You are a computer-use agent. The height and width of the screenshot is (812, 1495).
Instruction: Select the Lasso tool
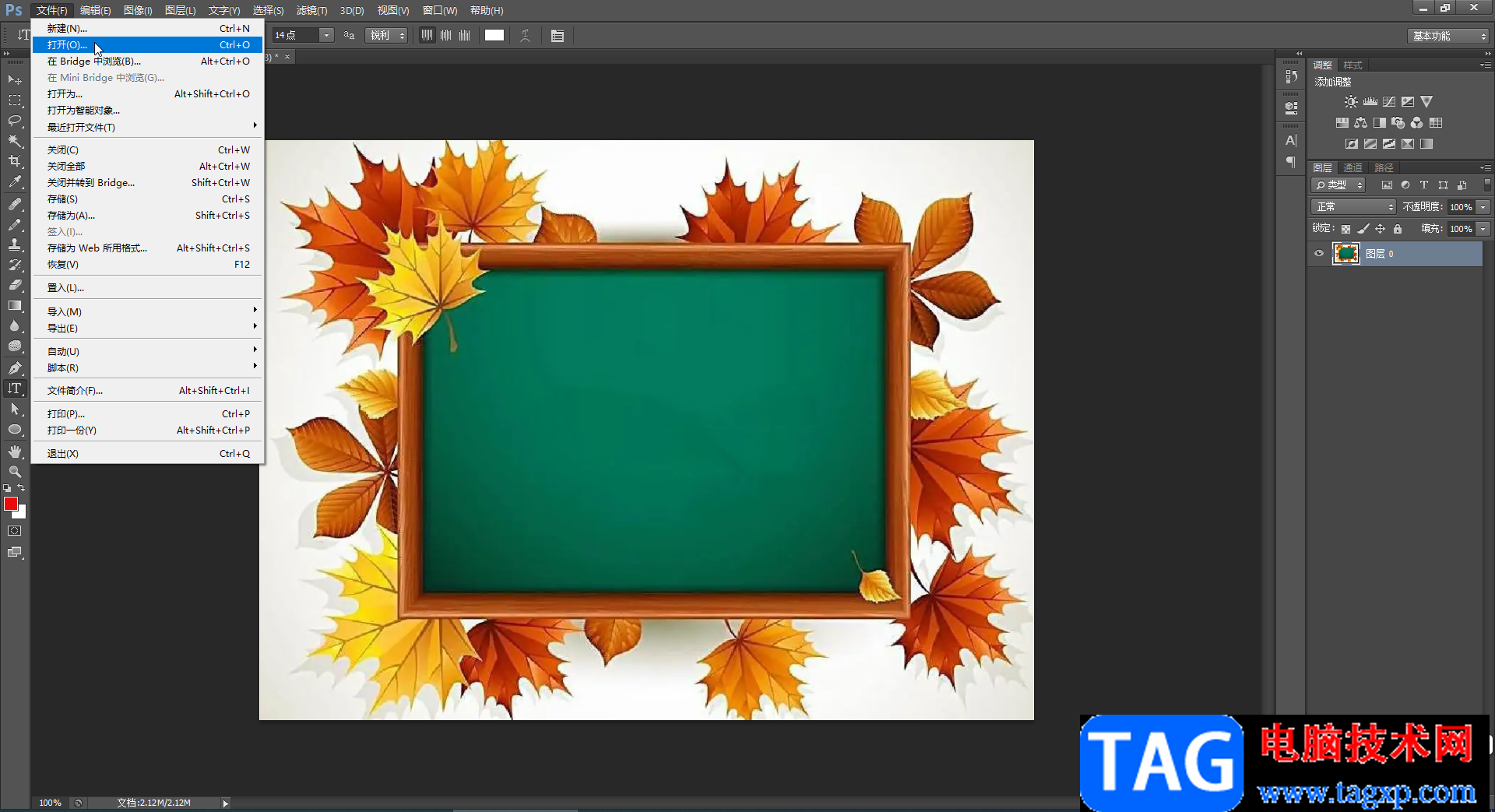[15, 121]
